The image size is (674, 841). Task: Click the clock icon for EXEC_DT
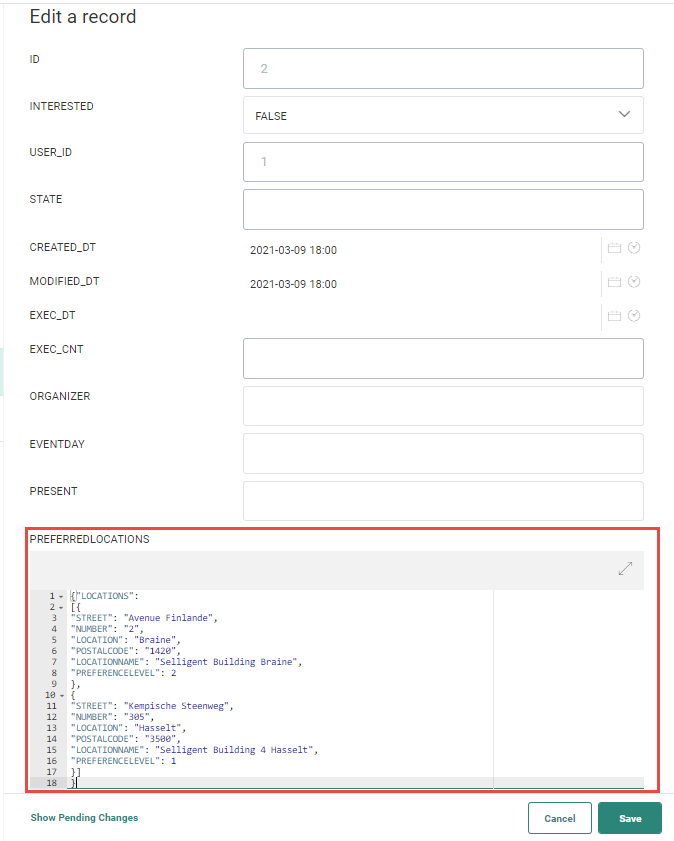pos(634,316)
